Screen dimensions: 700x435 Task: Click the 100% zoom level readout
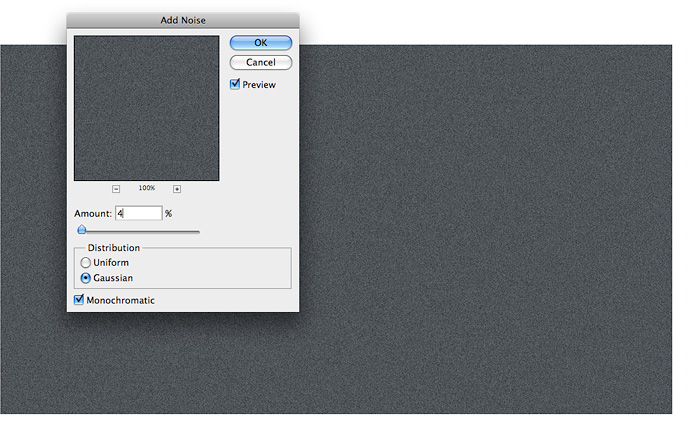point(147,188)
